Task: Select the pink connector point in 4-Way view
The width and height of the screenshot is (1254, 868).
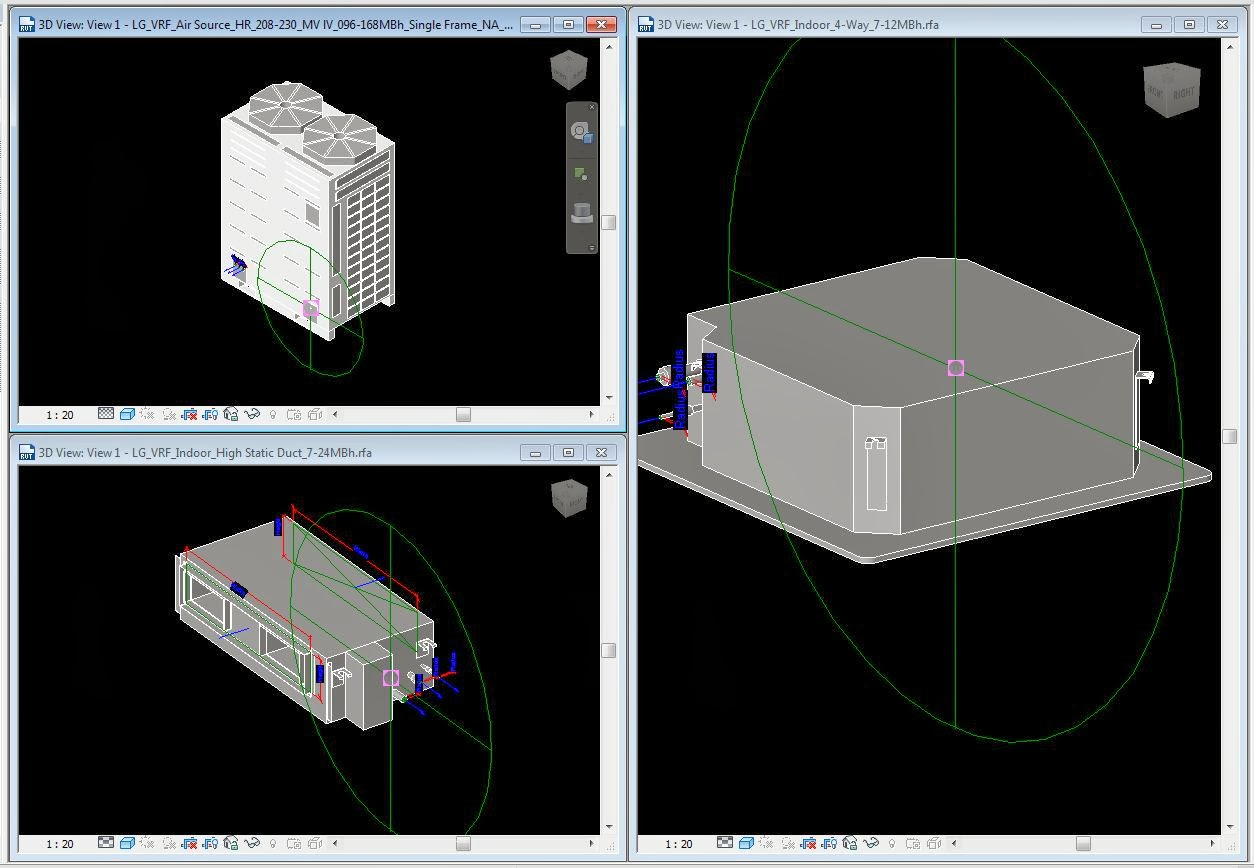Action: point(953,368)
